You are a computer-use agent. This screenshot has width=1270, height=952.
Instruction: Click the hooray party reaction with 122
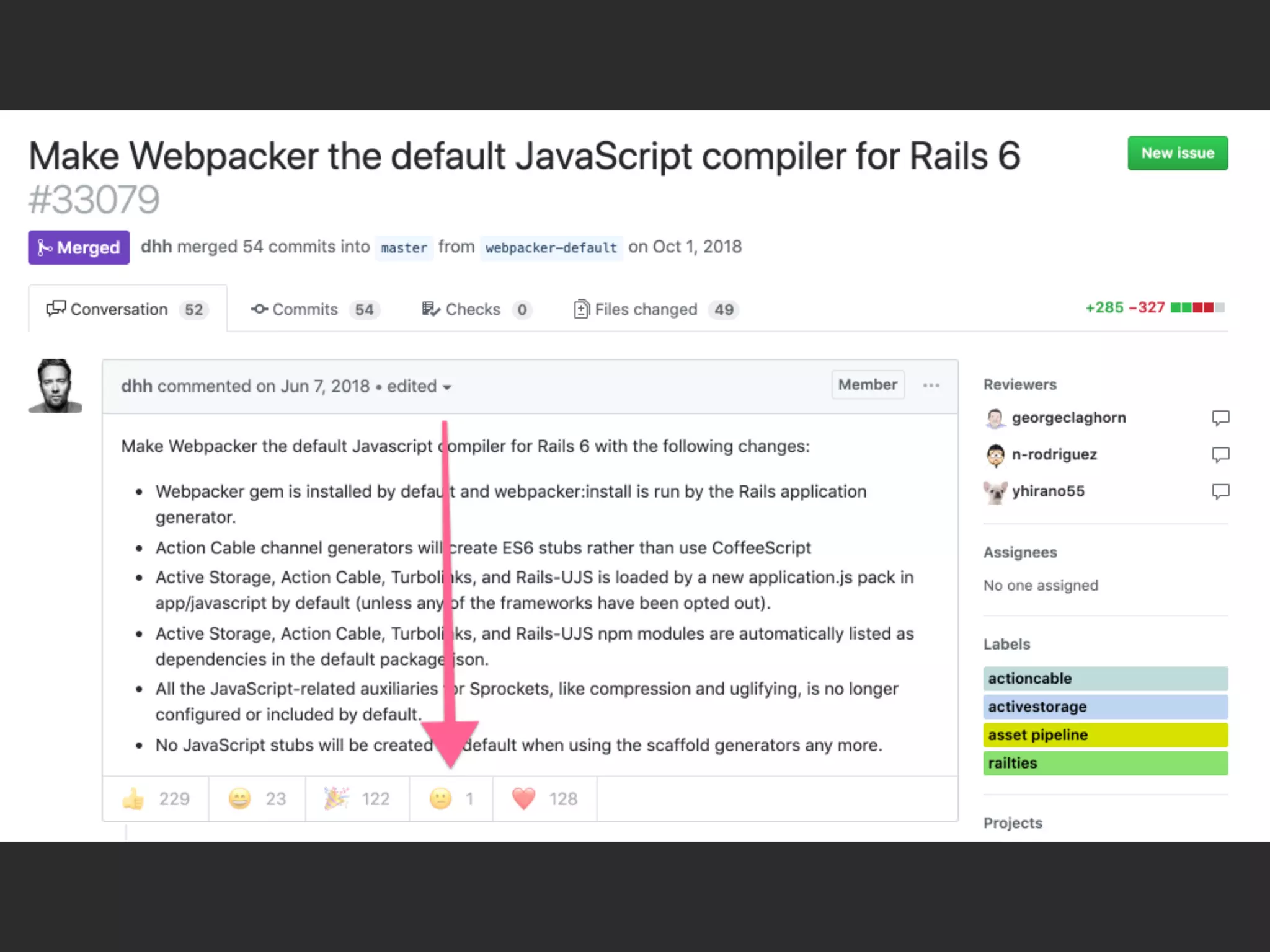tap(357, 799)
